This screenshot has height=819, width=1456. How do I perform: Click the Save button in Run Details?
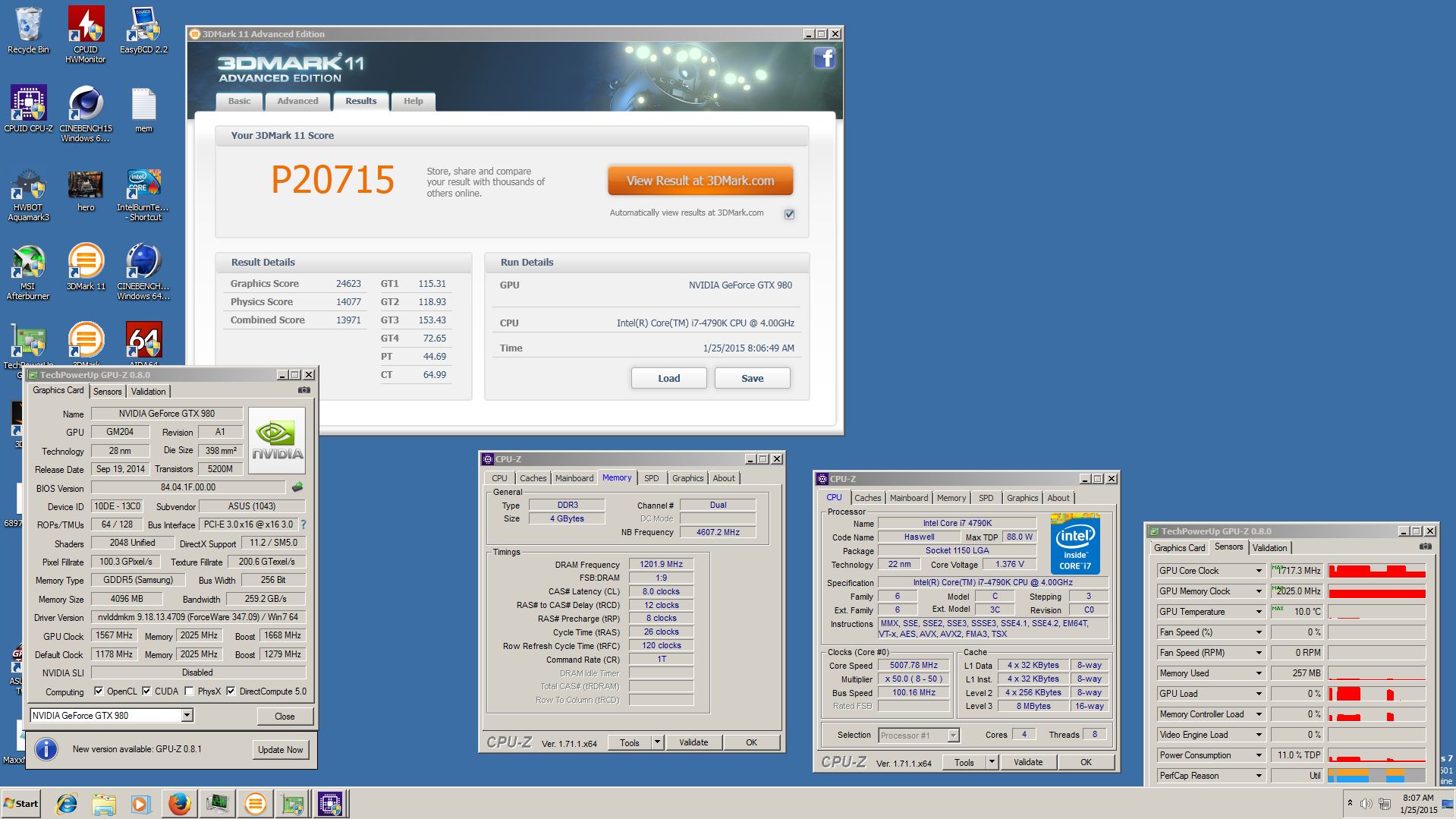click(x=752, y=378)
